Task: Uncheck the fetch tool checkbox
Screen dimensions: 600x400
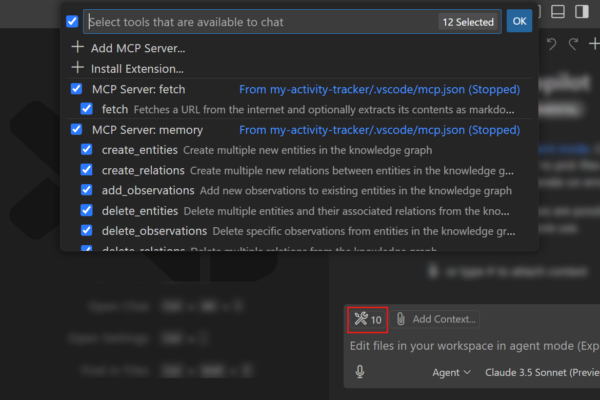Action: [x=86, y=109]
